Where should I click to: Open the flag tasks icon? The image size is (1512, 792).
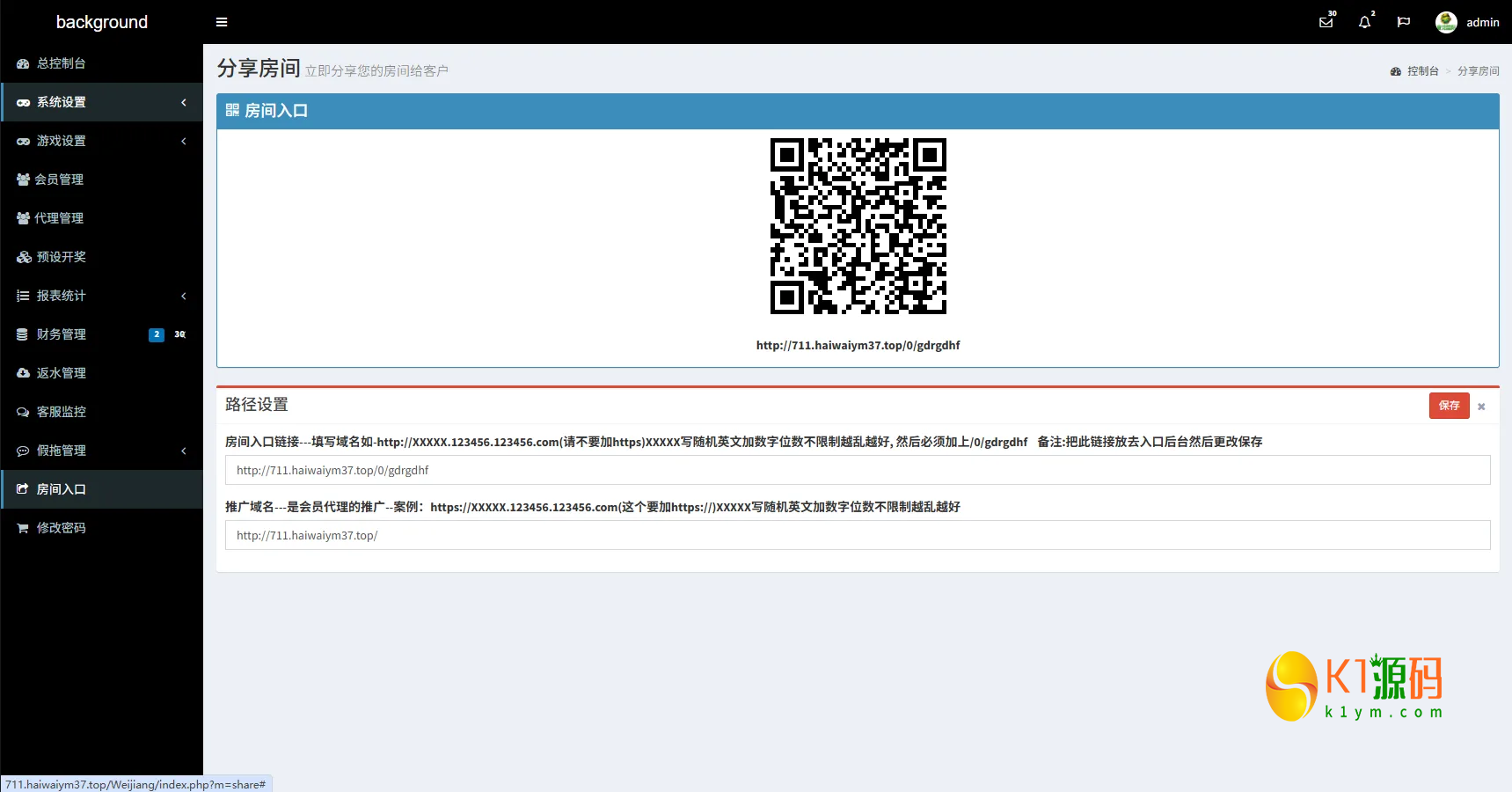1404,22
